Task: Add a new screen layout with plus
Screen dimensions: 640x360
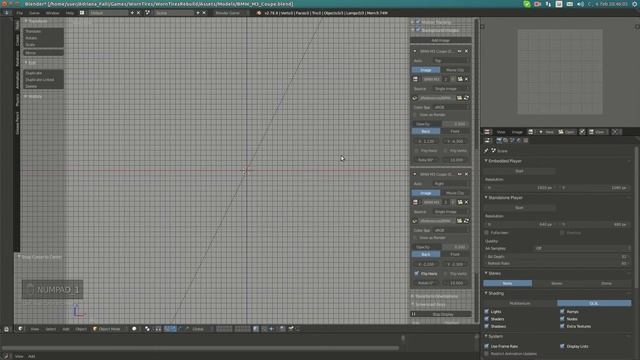Action: pos(132,13)
